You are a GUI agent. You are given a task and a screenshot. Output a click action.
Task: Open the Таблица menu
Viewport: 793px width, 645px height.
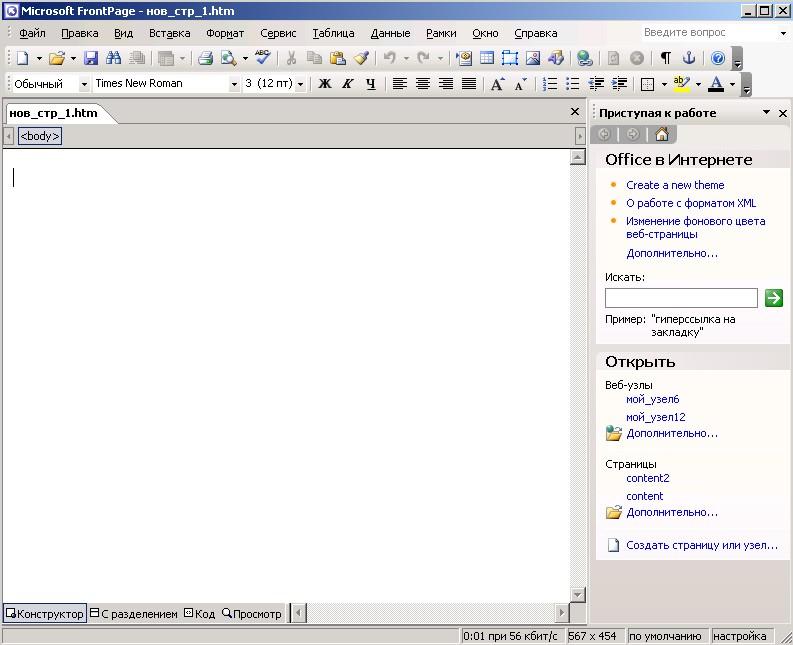pyautogui.click(x=333, y=33)
